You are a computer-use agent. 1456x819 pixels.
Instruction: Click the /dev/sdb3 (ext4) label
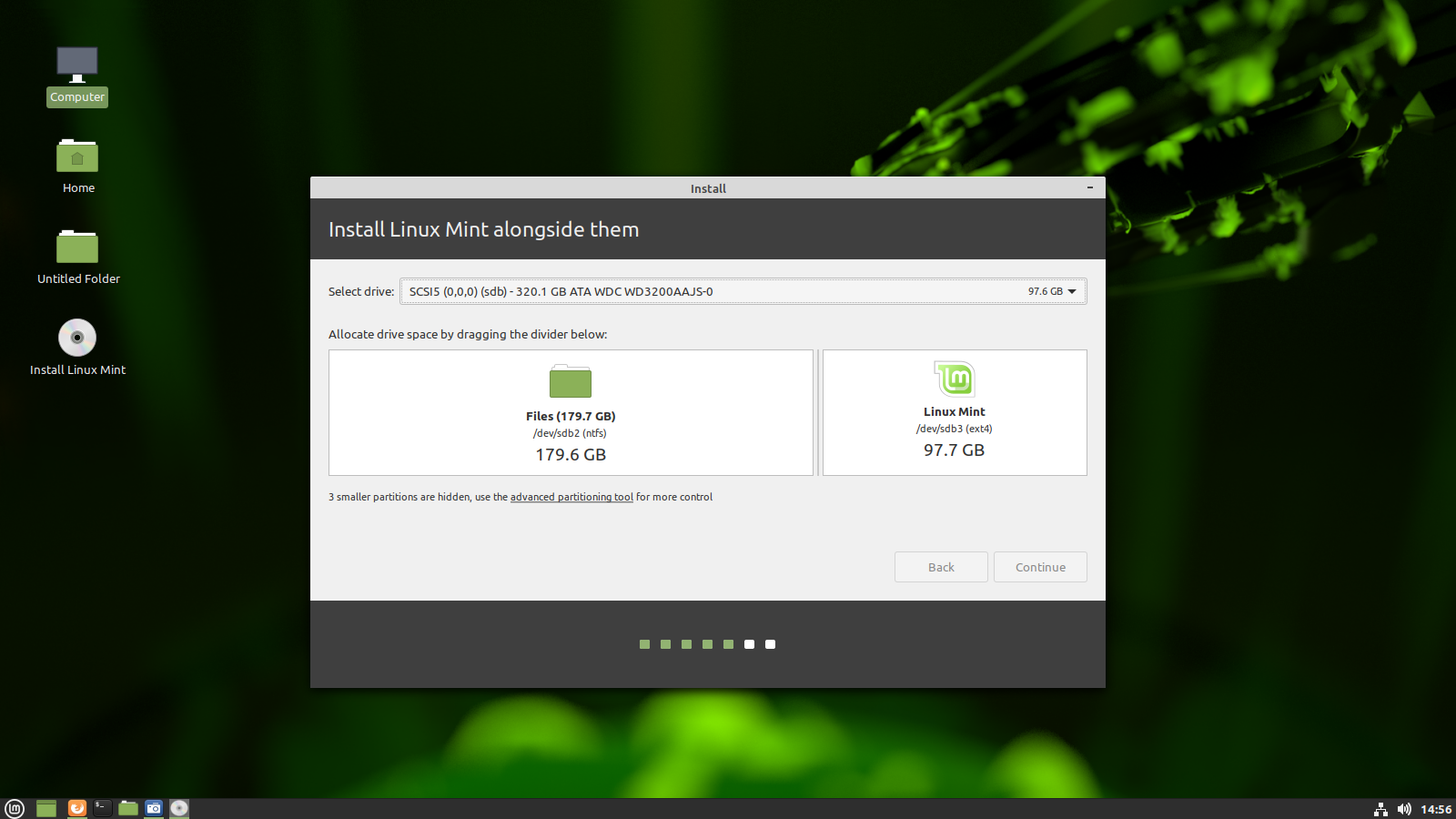tap(954, 429)
